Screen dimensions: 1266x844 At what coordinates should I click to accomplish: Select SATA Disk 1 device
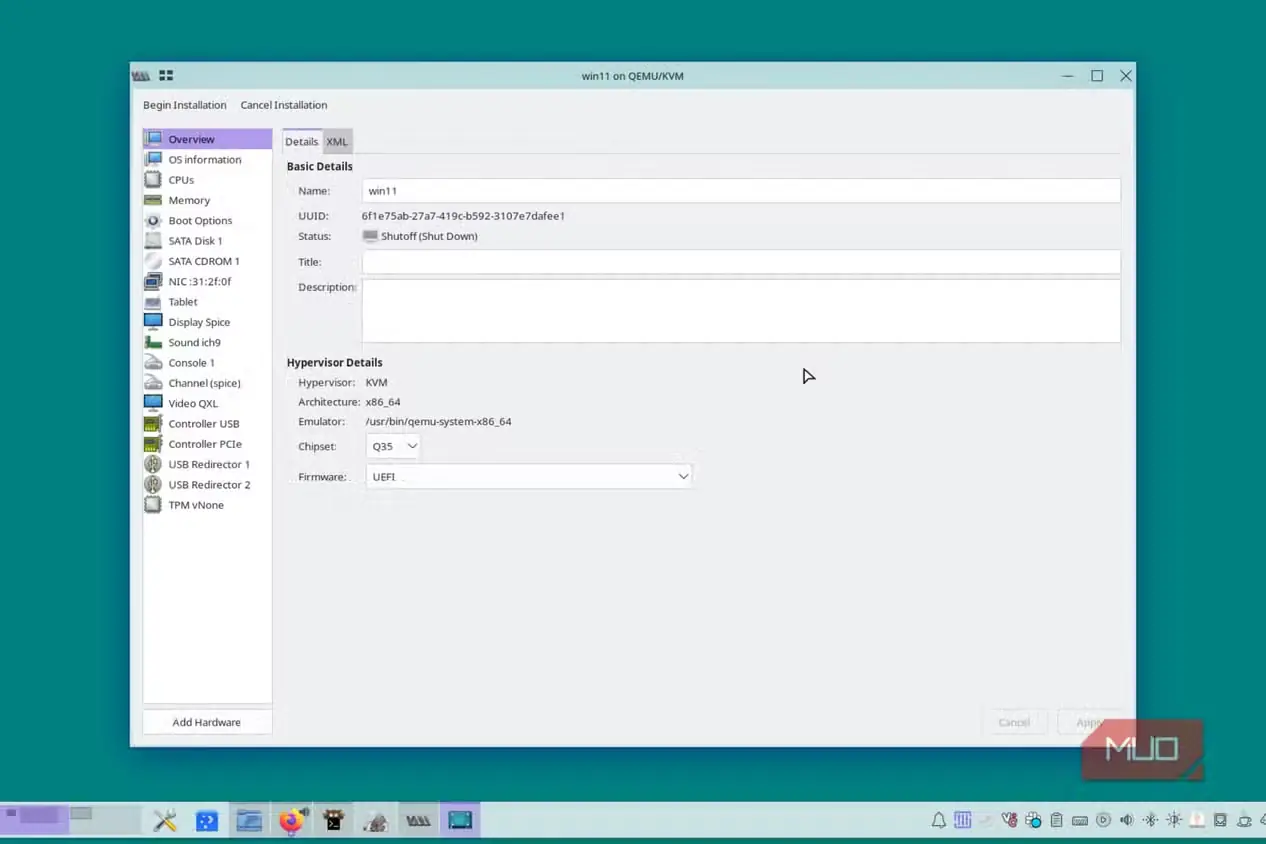click(x=207, y=241)
